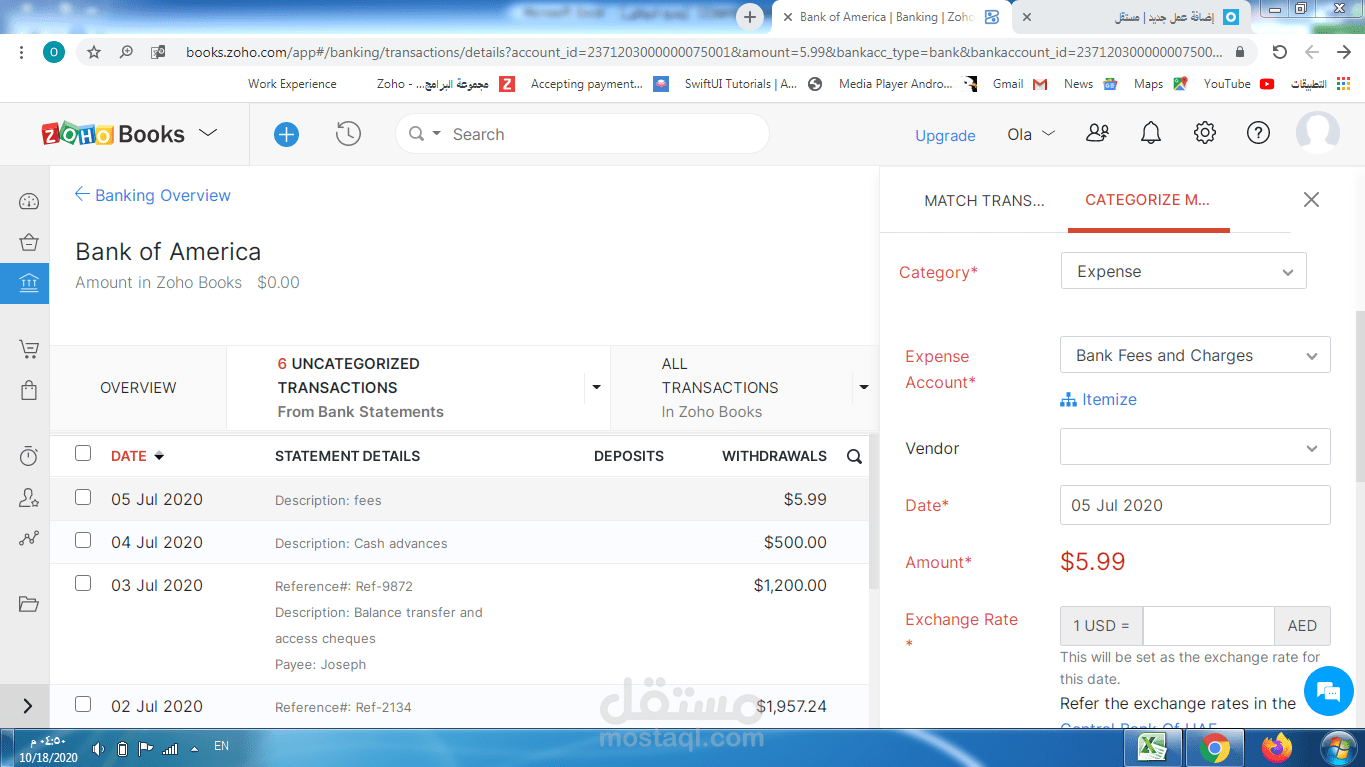Go back to Banking Overview
The image size is (1365, 767).
pyautogui.click(x=153, y=195)
